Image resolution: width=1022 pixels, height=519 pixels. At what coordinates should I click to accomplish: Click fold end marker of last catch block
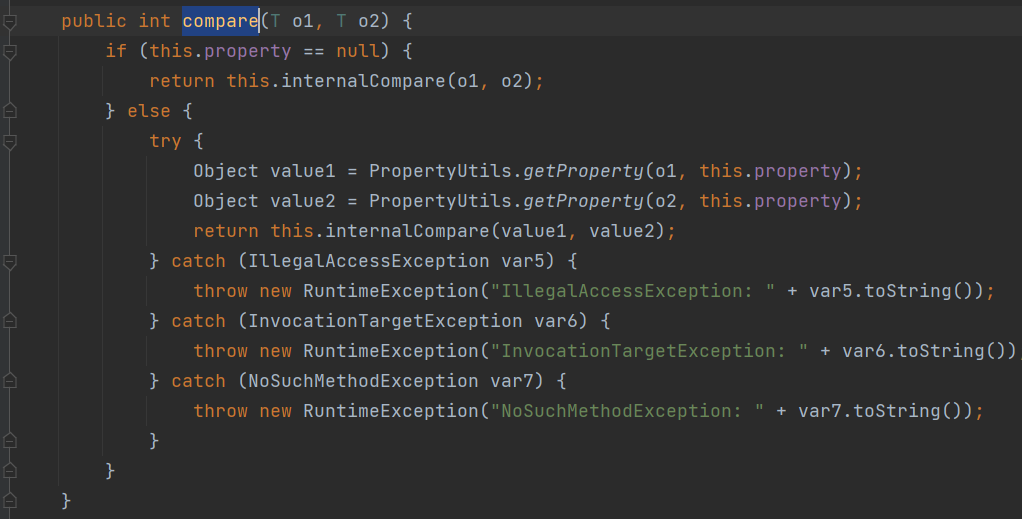pyautogui.click(x=10, y=441)
